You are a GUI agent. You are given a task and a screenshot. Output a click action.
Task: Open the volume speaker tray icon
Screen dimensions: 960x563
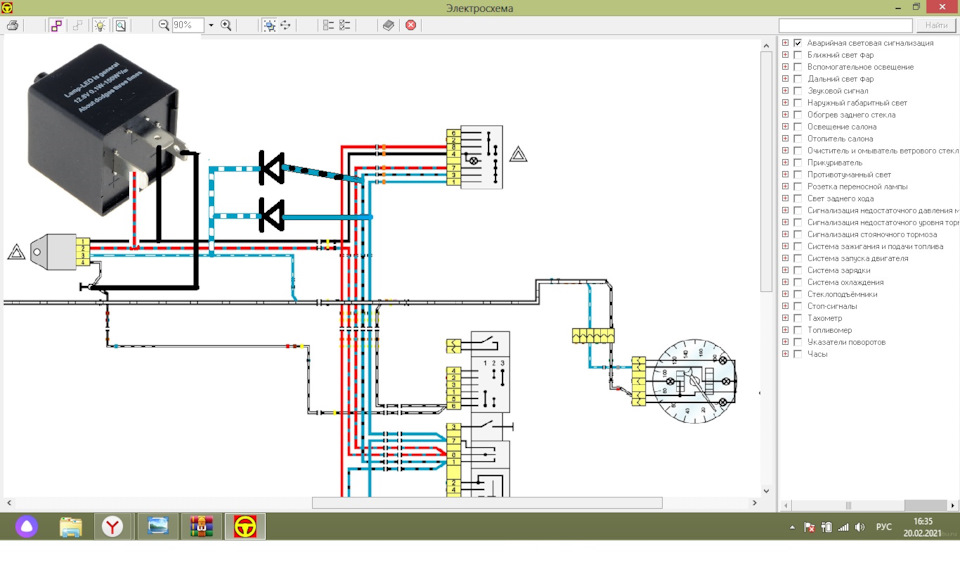(860, 527)
